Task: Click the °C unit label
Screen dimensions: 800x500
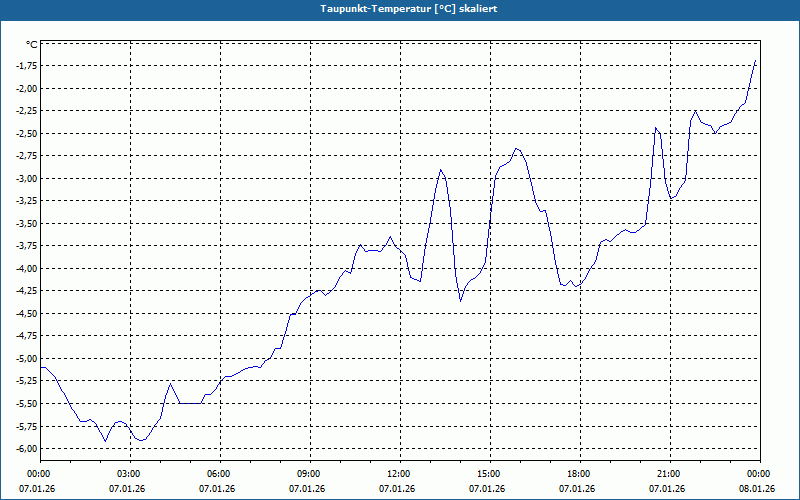Action: click(32, 44)
